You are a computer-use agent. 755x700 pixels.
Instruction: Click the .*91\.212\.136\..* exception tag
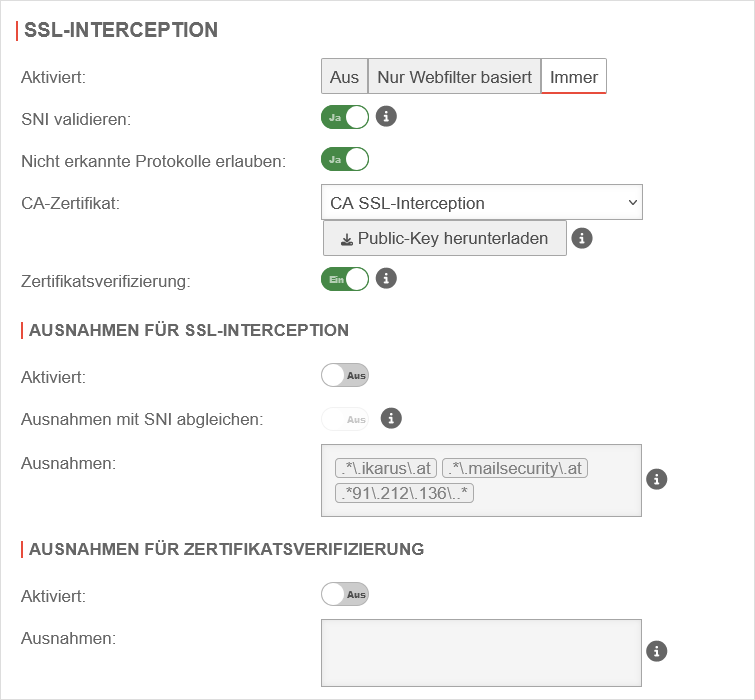click(x=406, y=492)
